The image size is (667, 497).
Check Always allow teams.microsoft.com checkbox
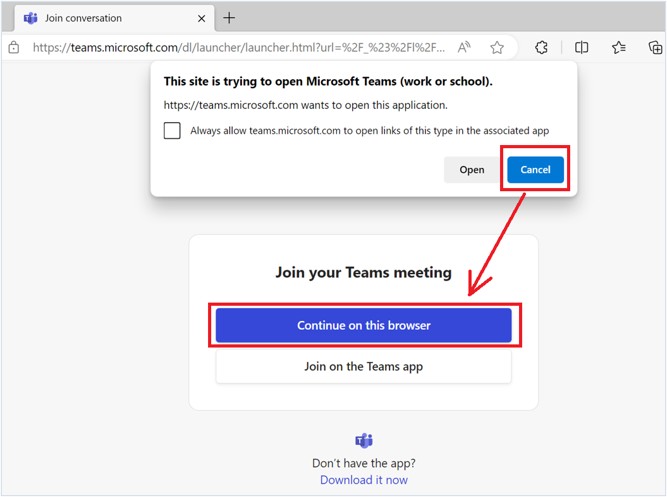click(172, 131)
